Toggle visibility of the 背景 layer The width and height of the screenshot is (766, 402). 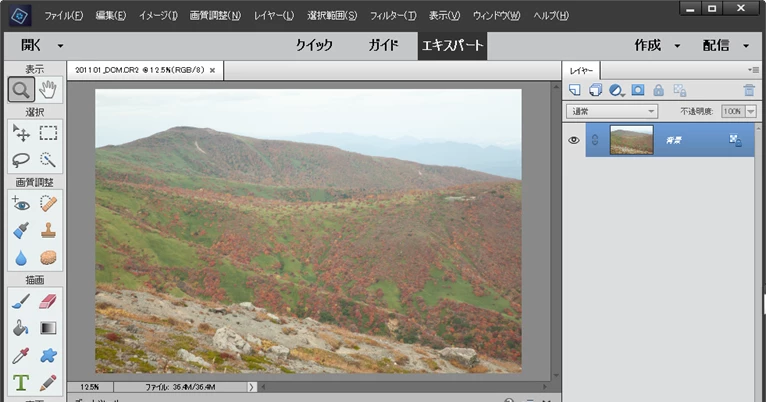point(574,140)
